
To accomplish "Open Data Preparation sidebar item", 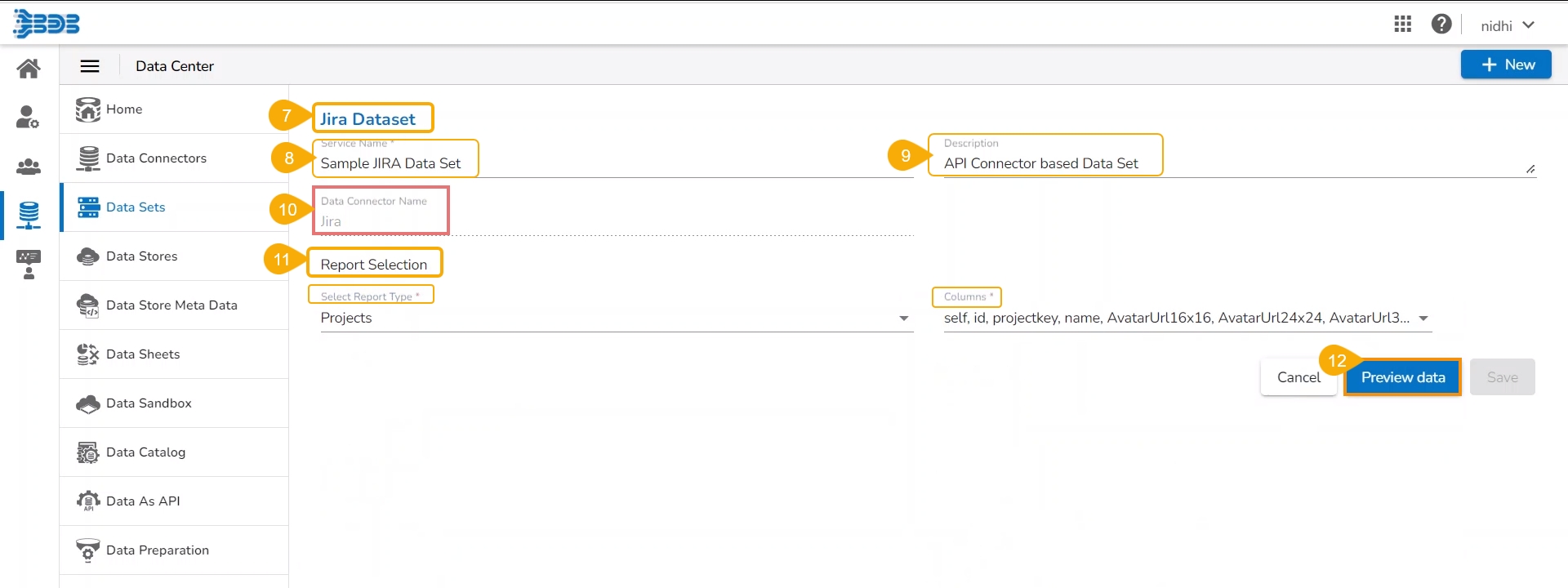I will click(x=157, y=550).
